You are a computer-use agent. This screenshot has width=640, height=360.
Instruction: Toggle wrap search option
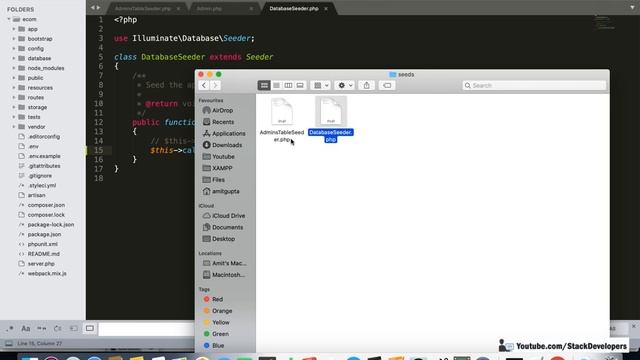[x=58, y=329]
